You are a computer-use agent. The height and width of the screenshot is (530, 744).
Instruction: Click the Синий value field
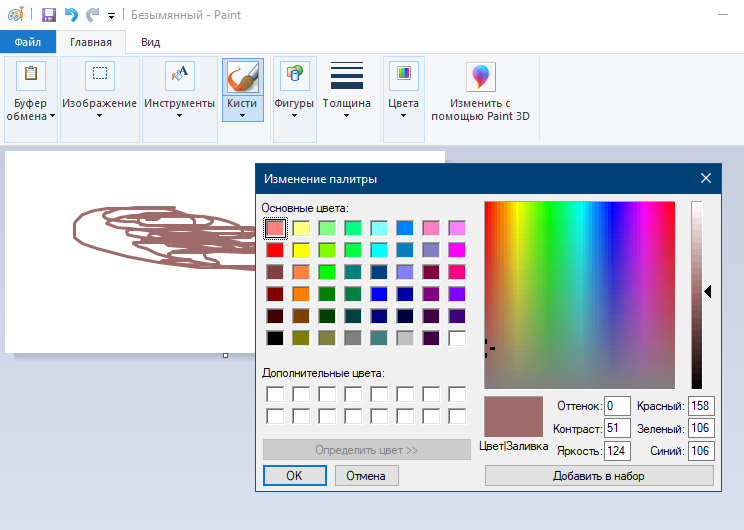click(701, 450)
